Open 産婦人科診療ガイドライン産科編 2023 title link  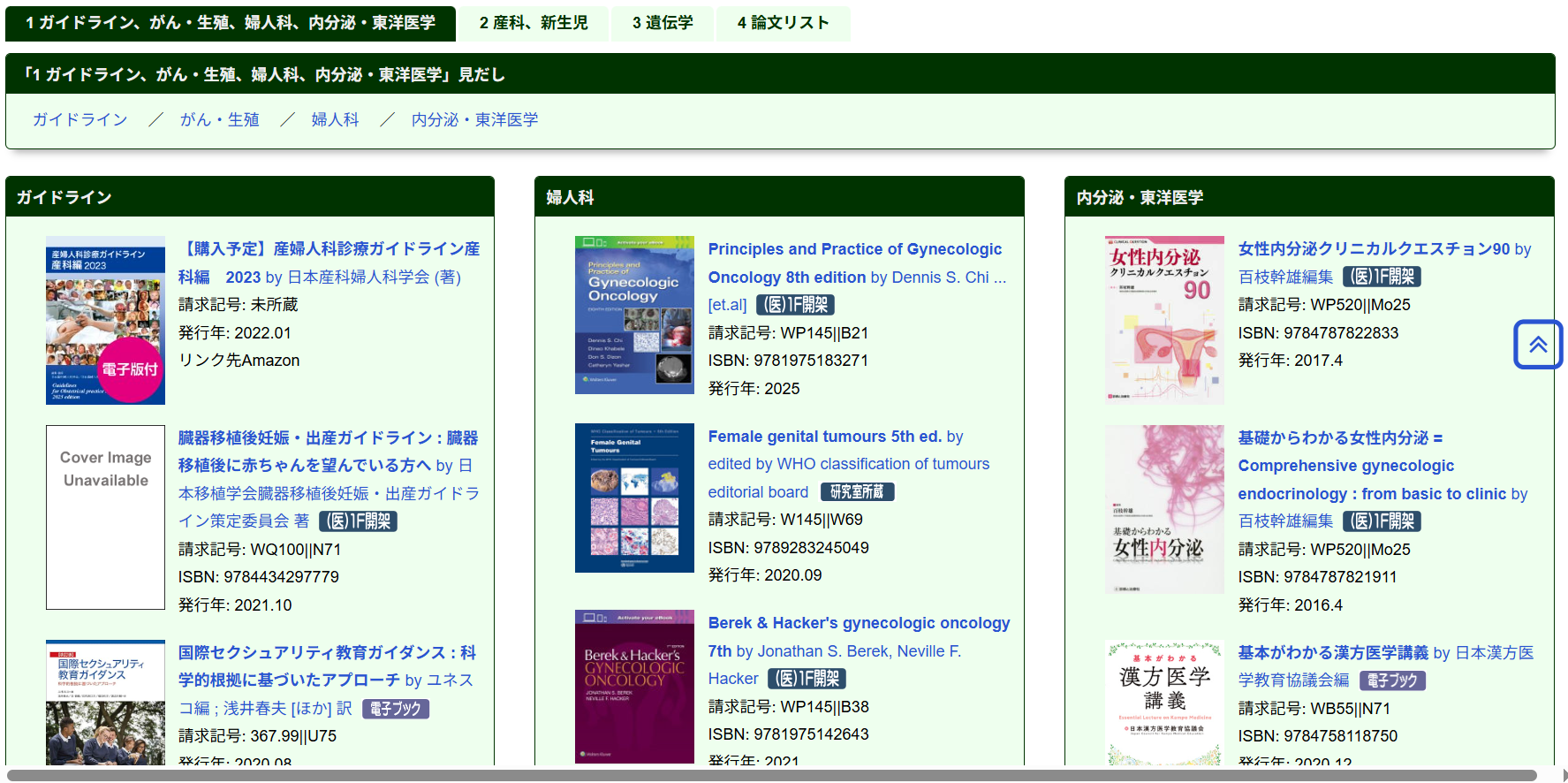(329, 262)
